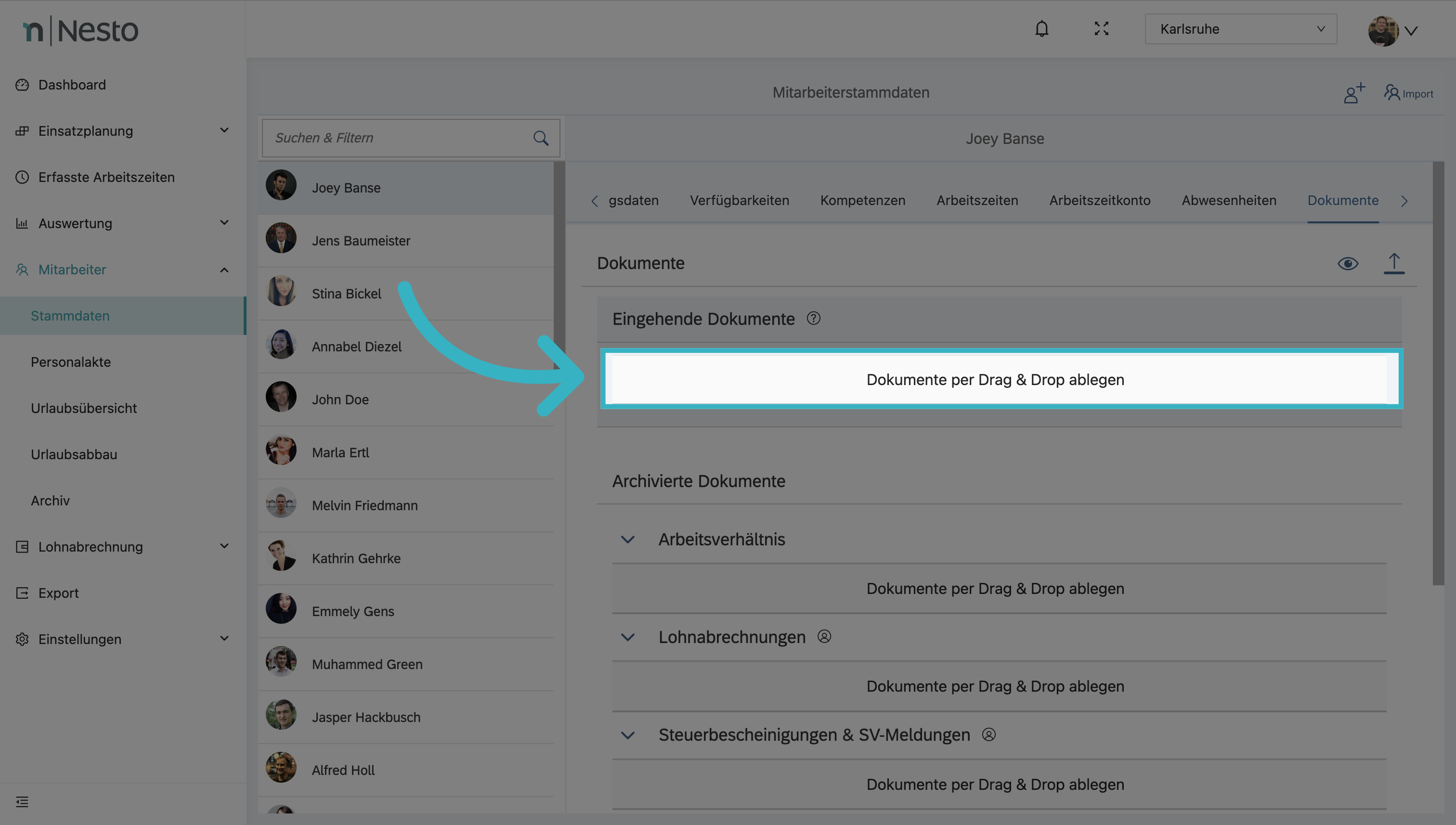Select Stina Bickel from employee list

coord(346,294)
